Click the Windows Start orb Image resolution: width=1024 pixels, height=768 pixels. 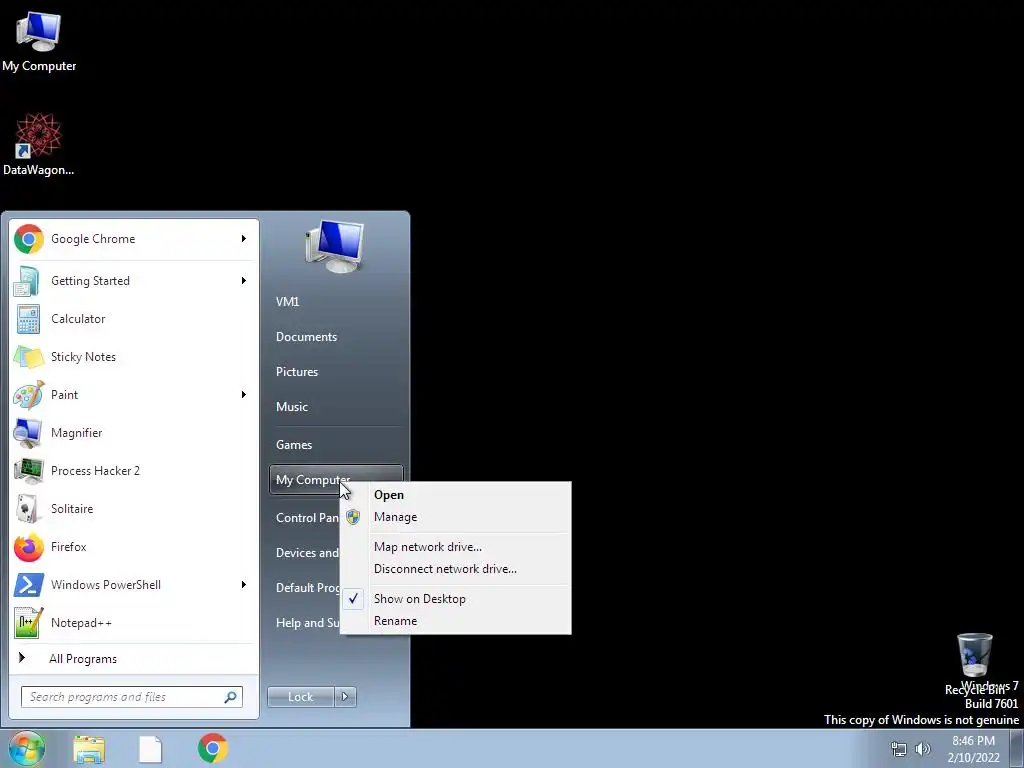[x=26, y=748]
